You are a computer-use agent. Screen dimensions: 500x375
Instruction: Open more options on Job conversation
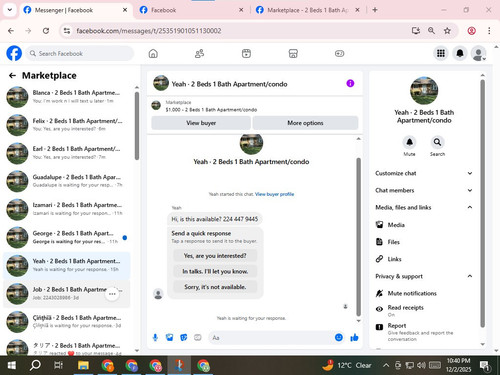click(112, 294)
